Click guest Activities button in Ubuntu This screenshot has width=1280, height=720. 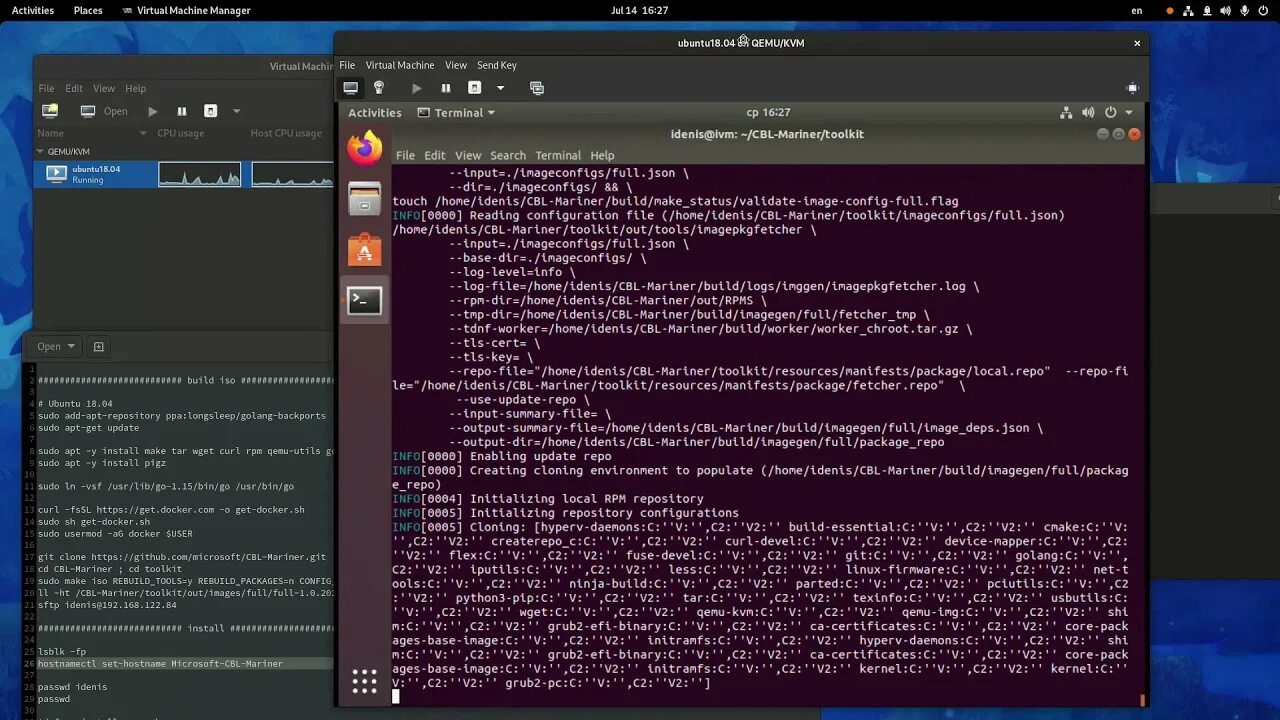(375, 113)
